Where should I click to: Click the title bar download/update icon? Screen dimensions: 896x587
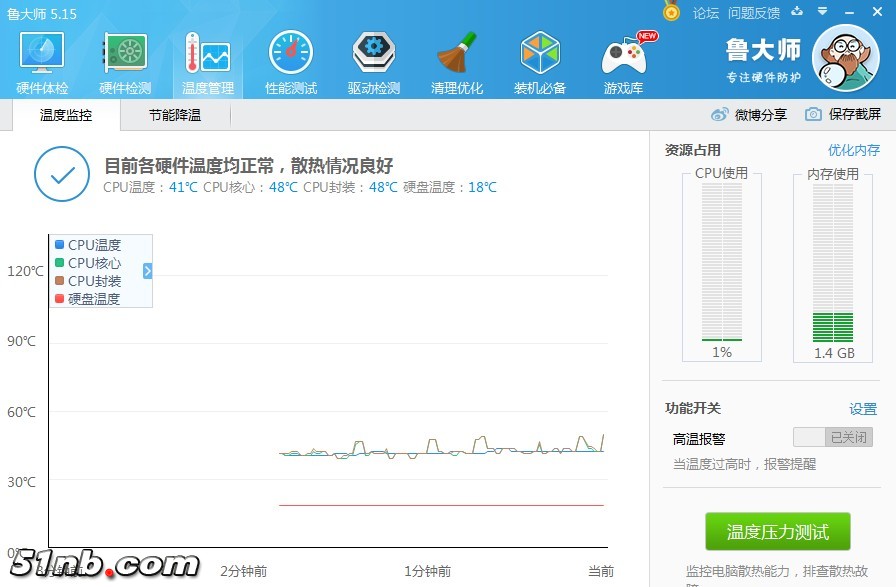(797, 12)
